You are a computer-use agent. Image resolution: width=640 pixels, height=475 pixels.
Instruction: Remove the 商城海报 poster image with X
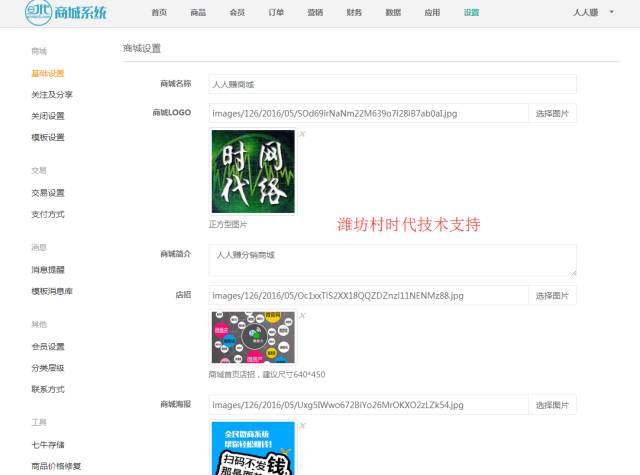point(302,425)
